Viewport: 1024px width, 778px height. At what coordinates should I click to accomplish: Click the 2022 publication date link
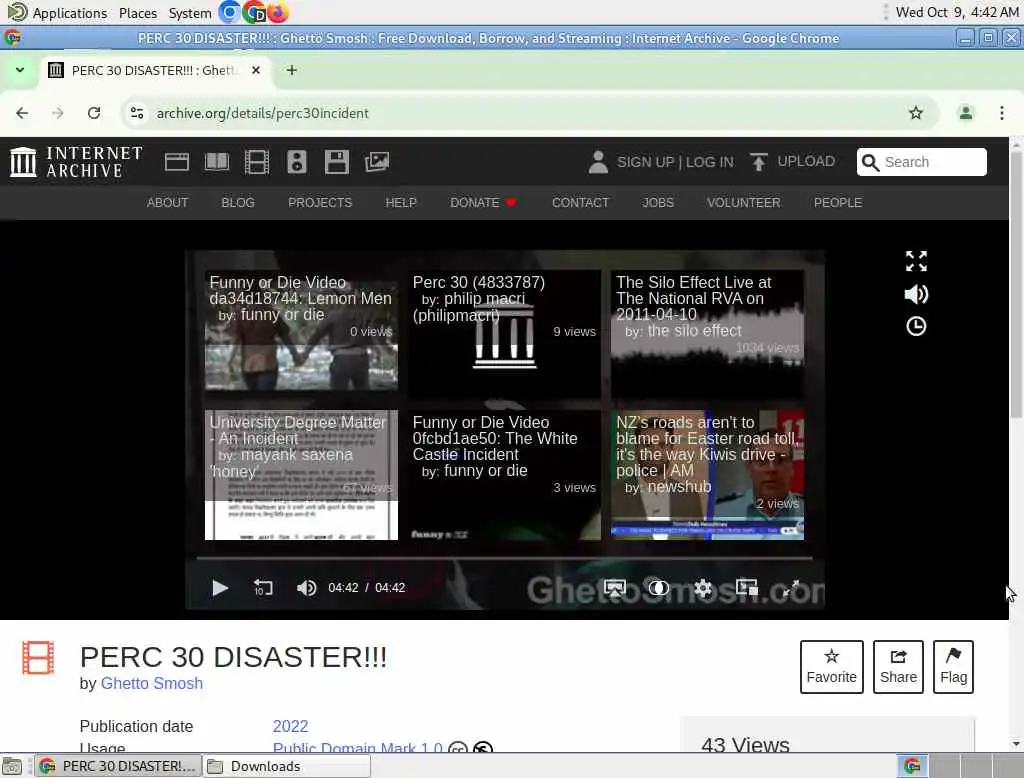click(290, 726)
